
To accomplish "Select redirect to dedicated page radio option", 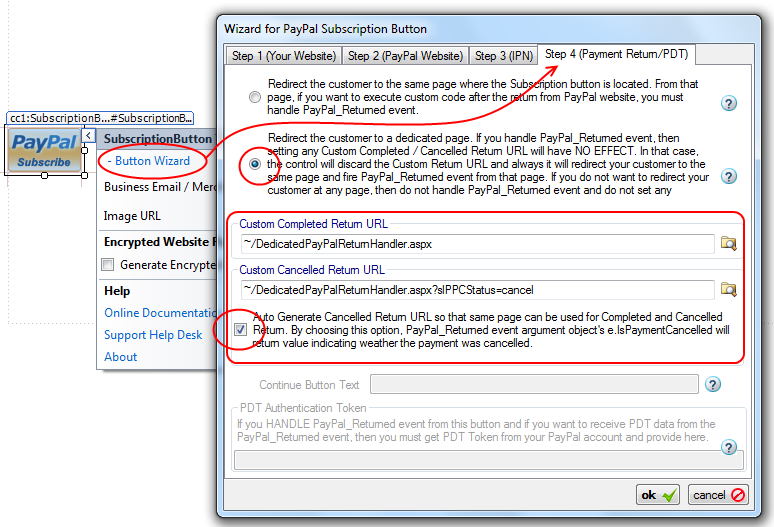I will pyautogui.click(x=255, y=164).
